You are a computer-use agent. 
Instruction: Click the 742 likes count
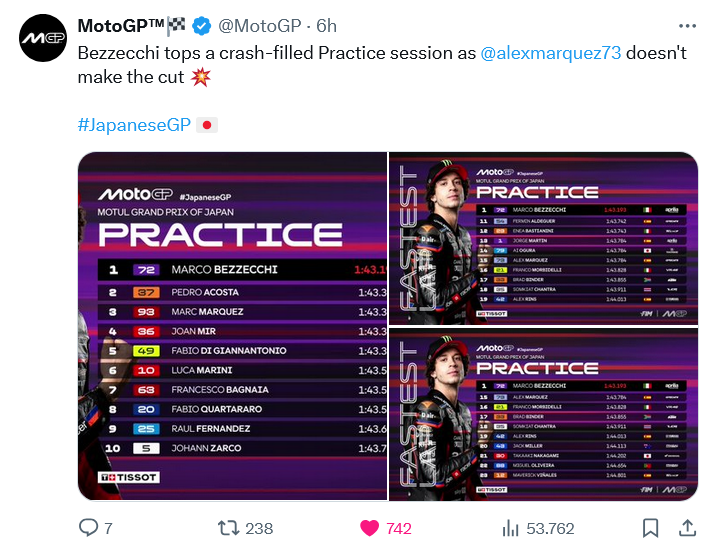398,528
